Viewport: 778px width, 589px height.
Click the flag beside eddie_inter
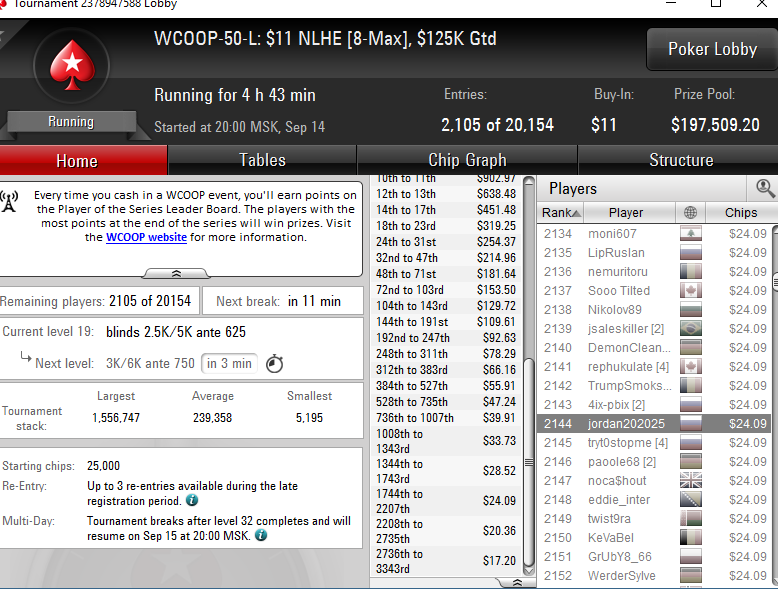(x=691, y=500)
